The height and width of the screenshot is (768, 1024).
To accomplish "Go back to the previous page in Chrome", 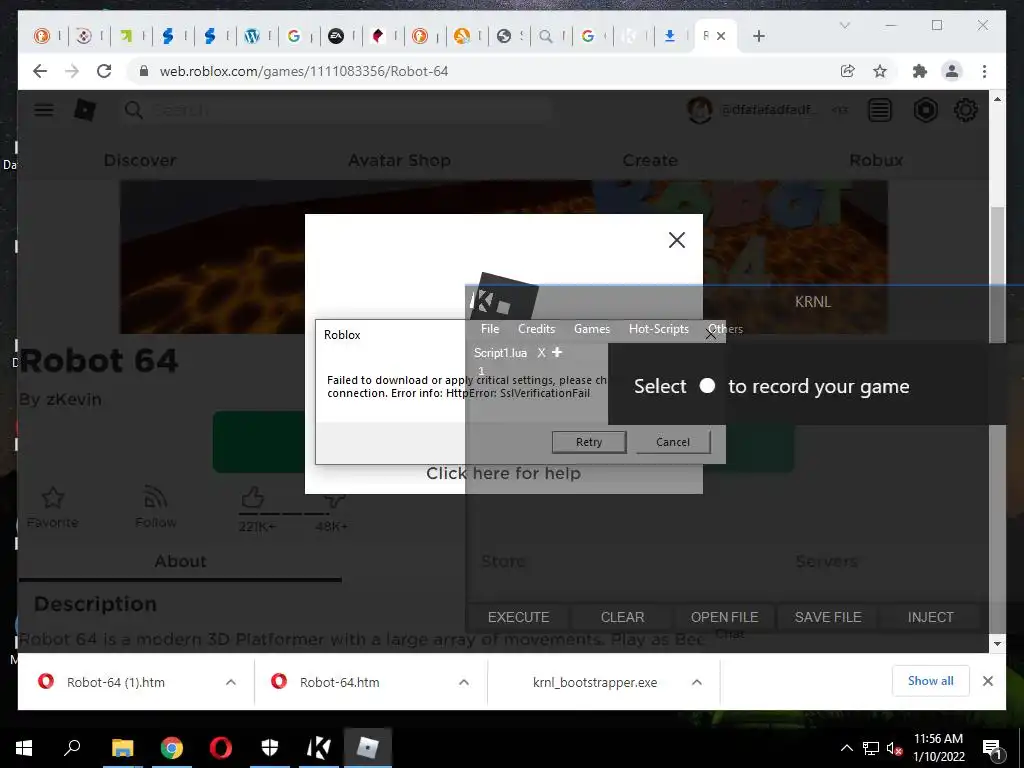I will pyautogui.click(x=40, y=71).
